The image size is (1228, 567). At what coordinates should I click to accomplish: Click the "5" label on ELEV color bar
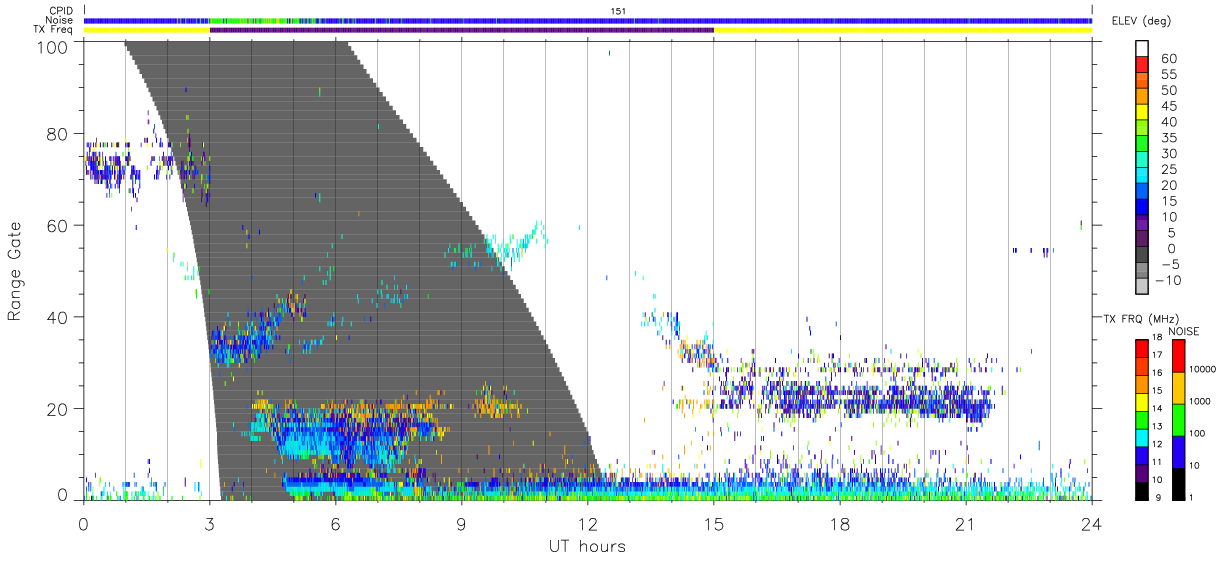1171,233
